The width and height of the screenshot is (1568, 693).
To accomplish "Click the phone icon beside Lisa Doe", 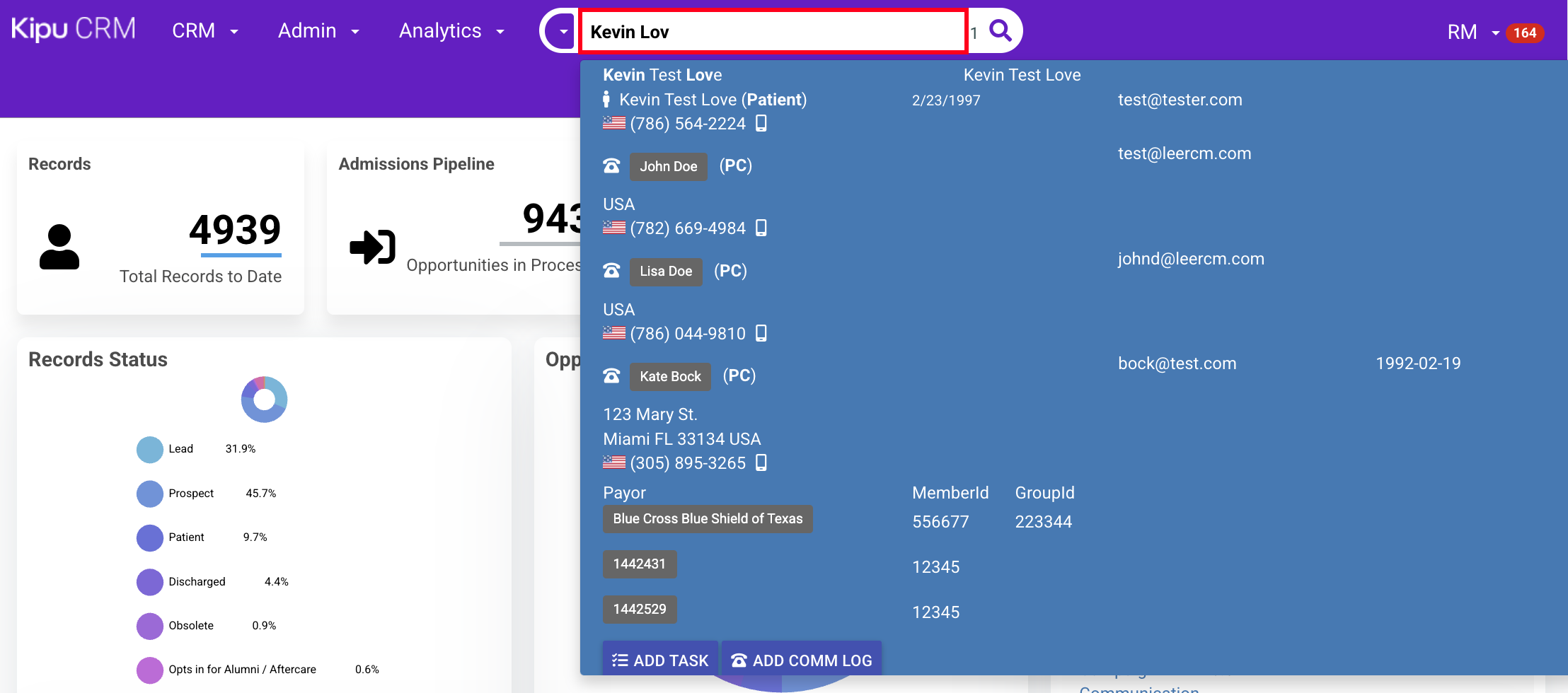I will point(611,271).
